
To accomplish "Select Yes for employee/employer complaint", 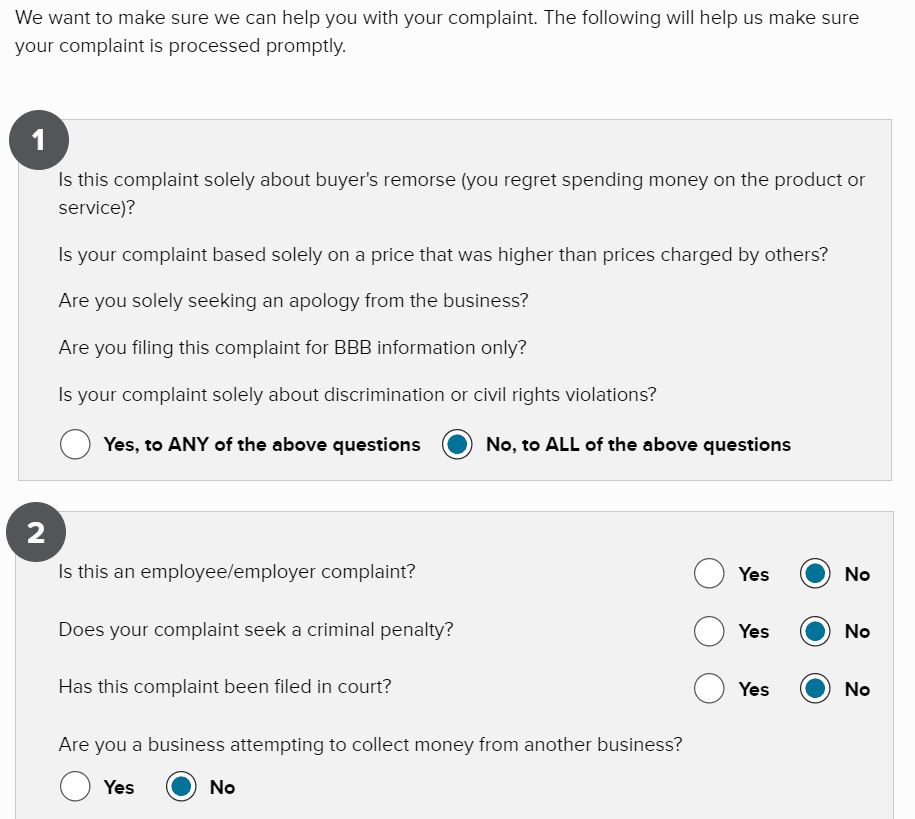I will click(x=710, y=574).
